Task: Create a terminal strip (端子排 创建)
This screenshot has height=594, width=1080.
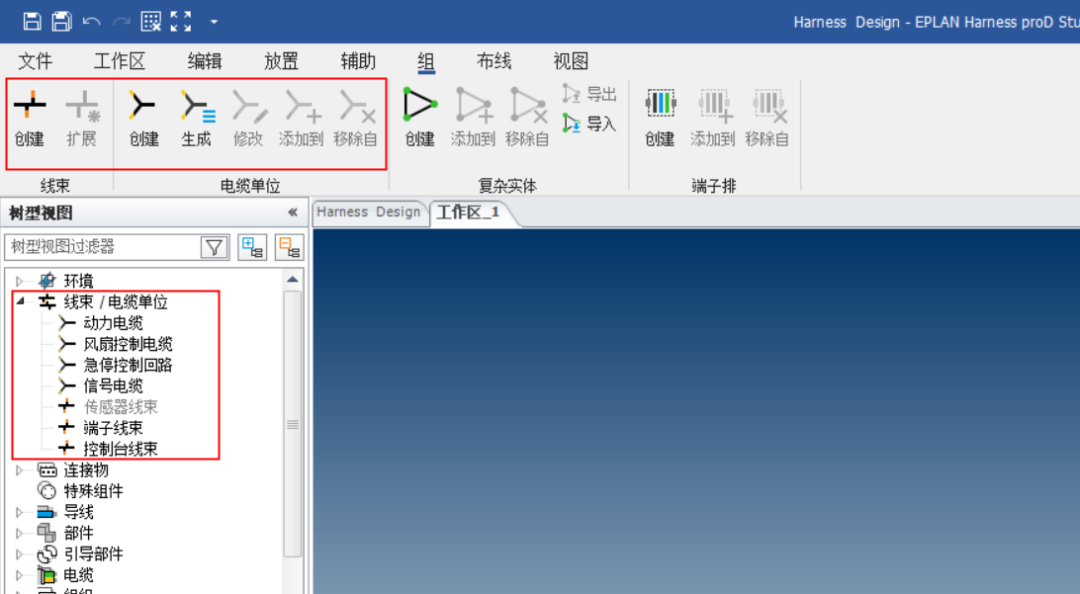Action: click(660, 119)
